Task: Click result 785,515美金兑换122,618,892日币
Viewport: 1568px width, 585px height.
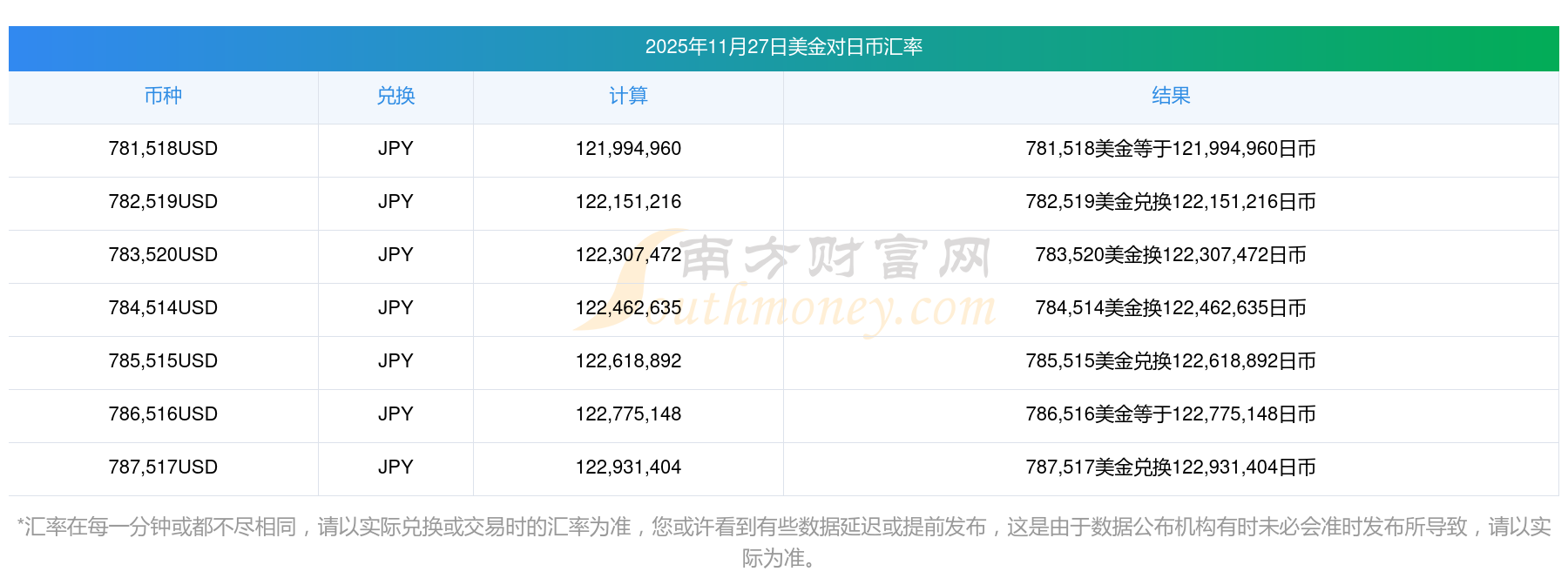Action: pyautogui.click(x=1171, y=361)
